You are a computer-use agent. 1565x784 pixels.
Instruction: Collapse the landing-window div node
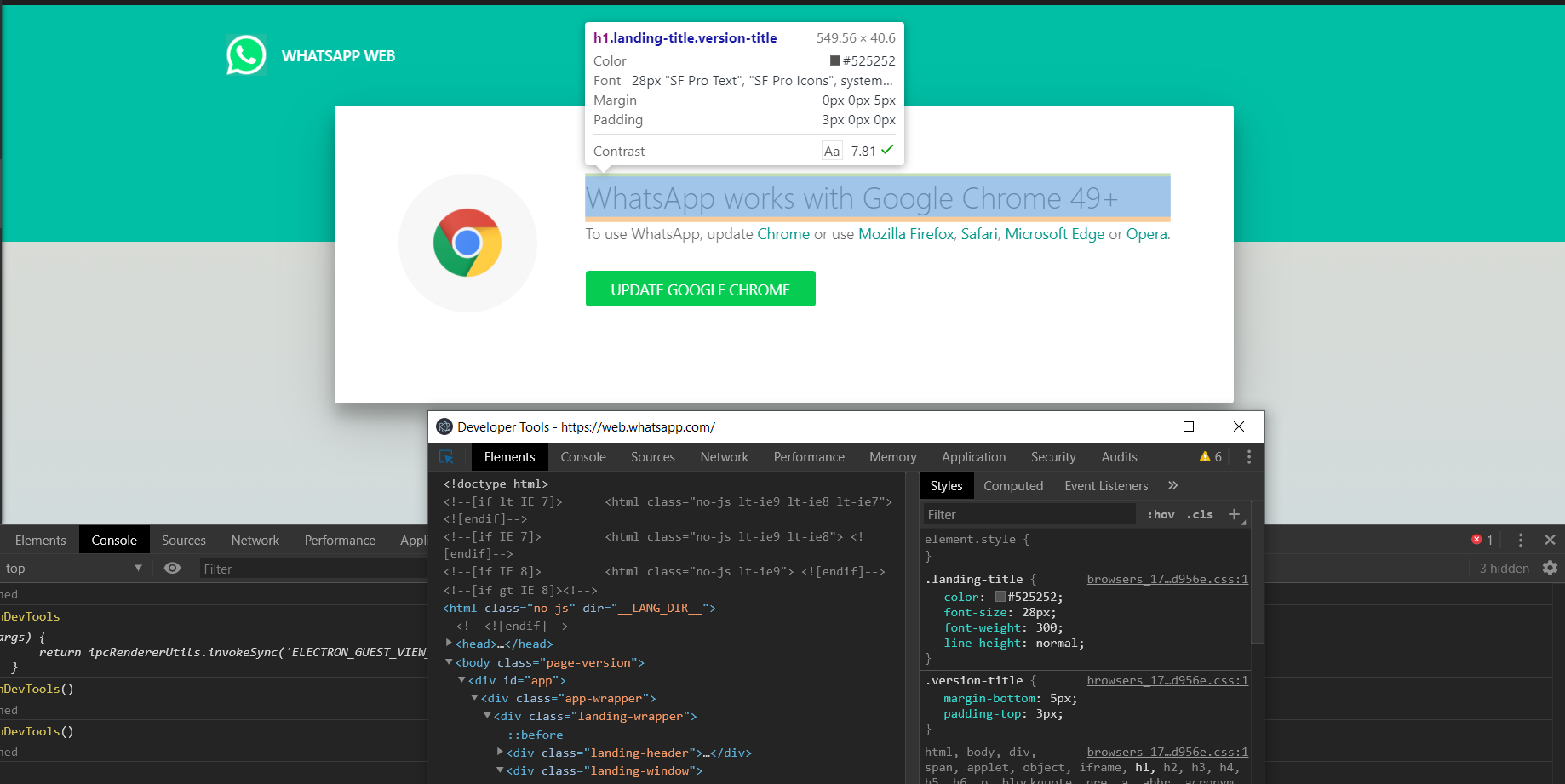pyautogui.click(x=500, y=770)
